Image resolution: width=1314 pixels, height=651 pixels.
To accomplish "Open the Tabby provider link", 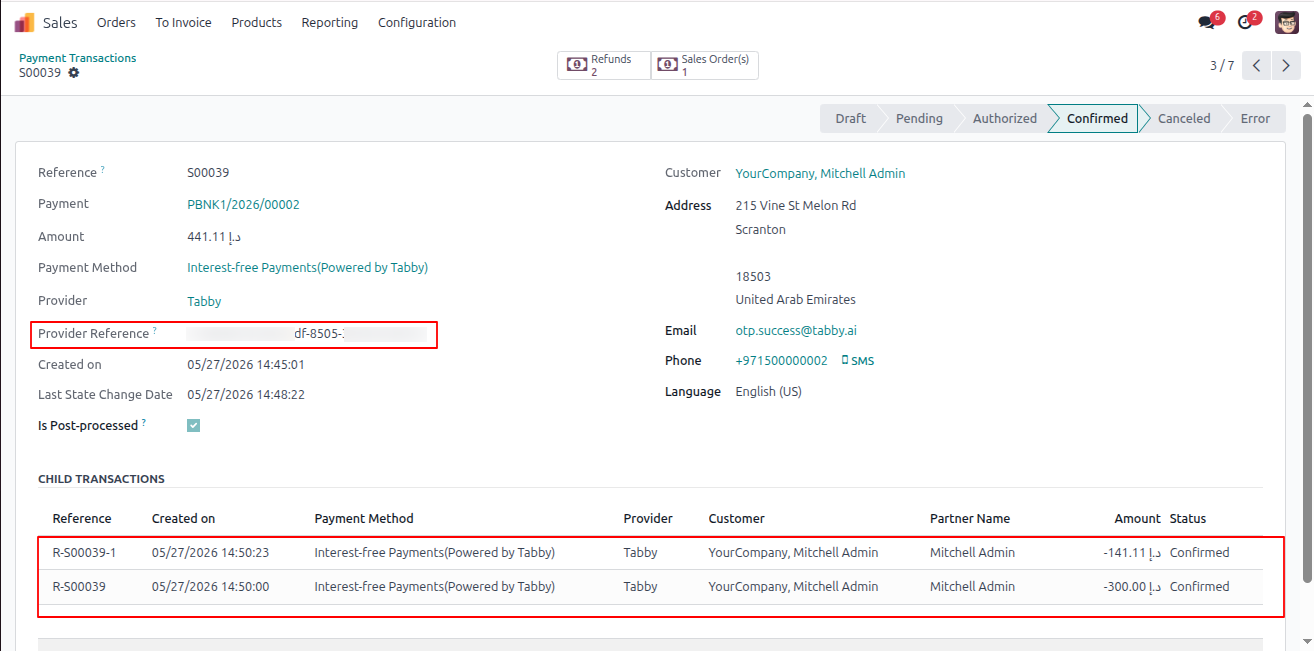I will (x=204, y=301).
